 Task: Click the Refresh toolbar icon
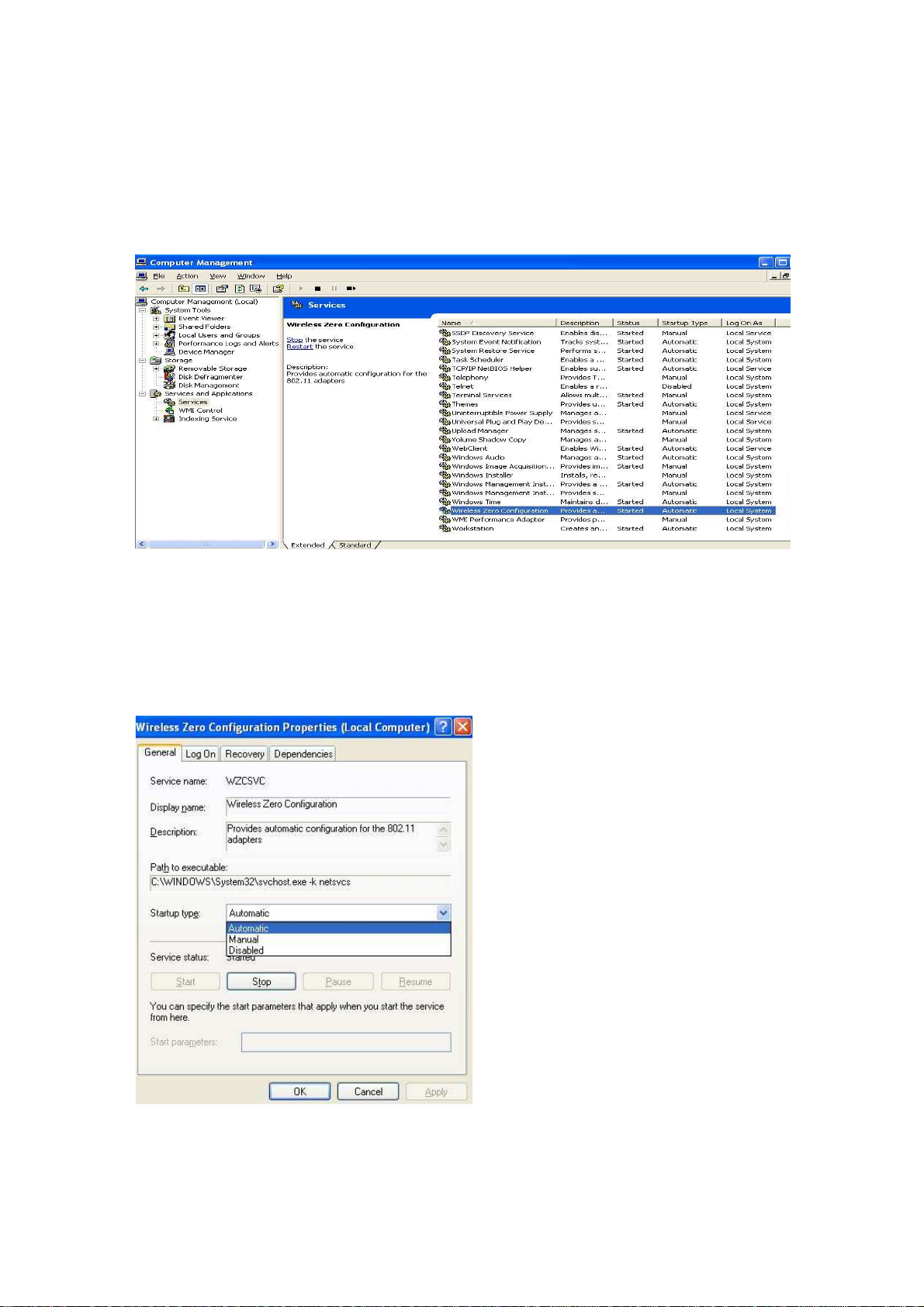coord(240,289)
